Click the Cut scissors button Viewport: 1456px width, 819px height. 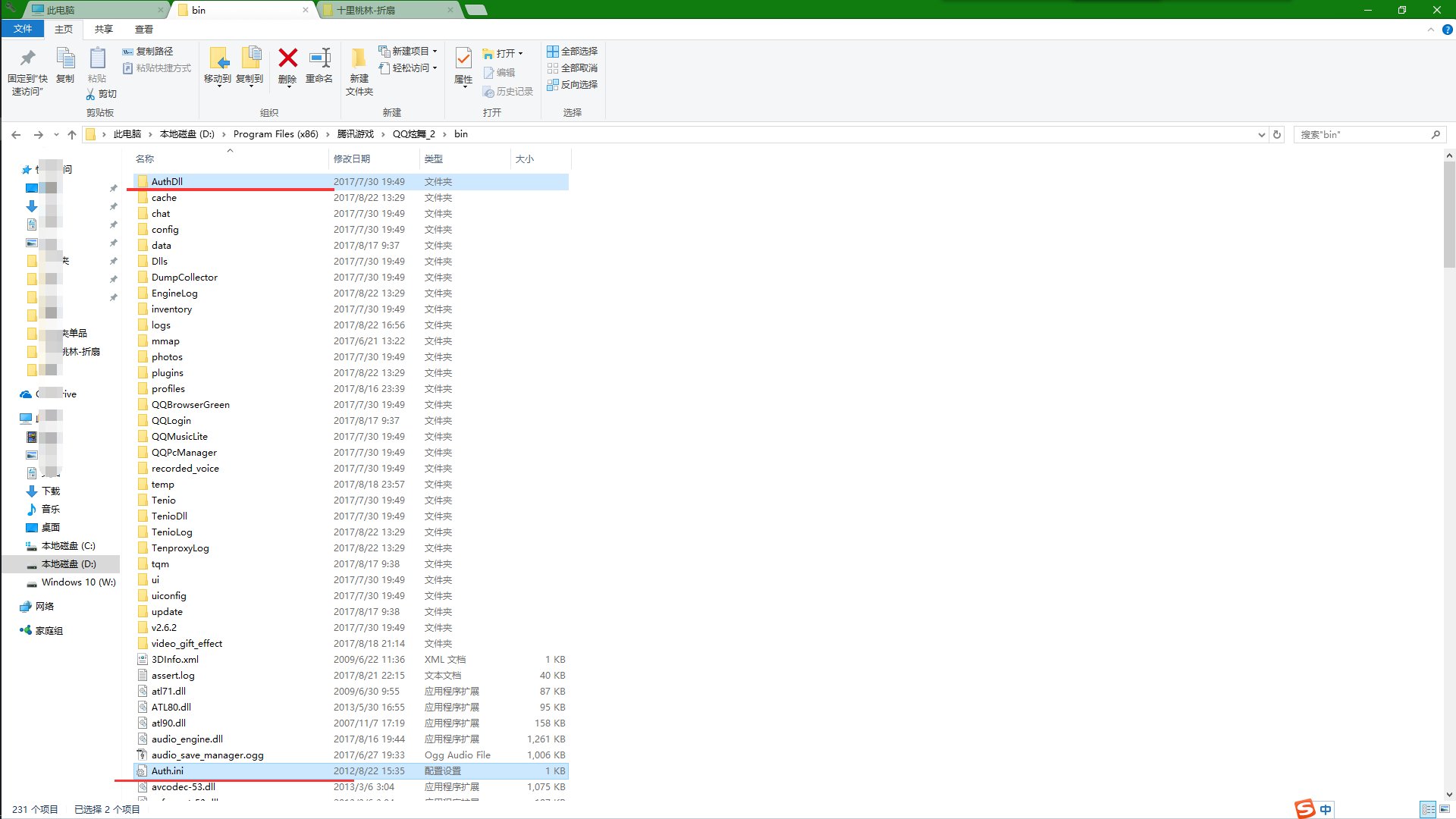(101, 94)
